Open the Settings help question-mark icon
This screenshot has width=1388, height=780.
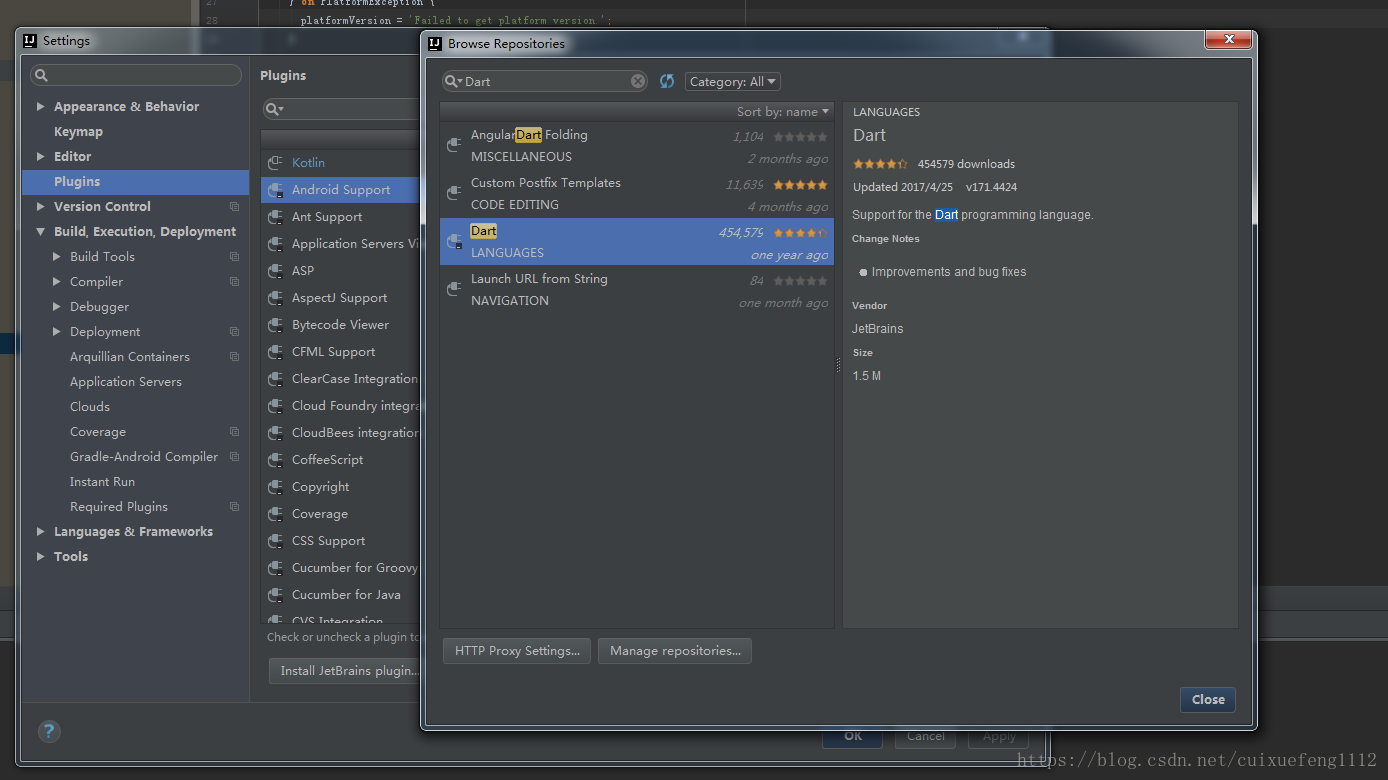49,731
